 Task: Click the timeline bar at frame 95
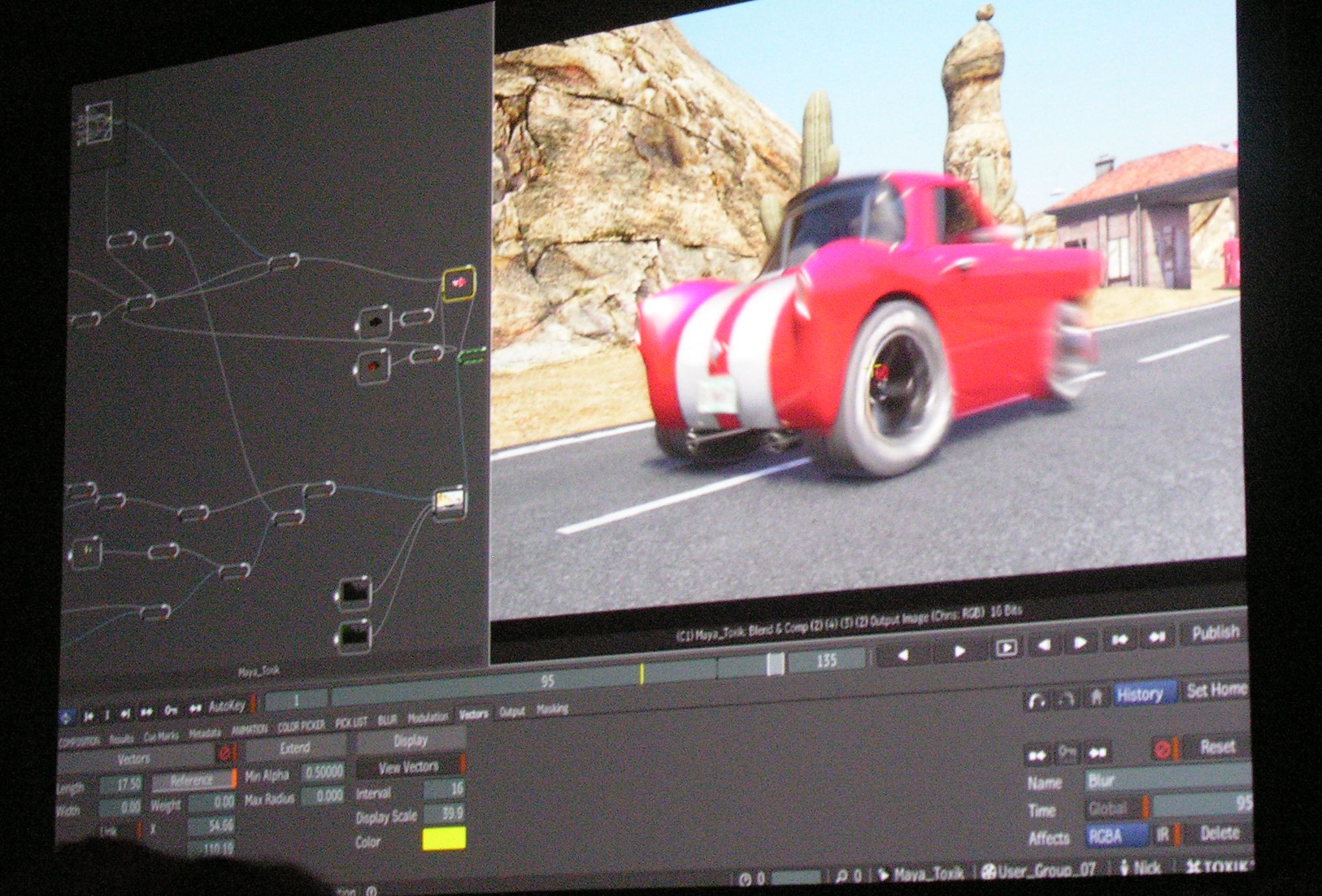[x=547, y=680]
